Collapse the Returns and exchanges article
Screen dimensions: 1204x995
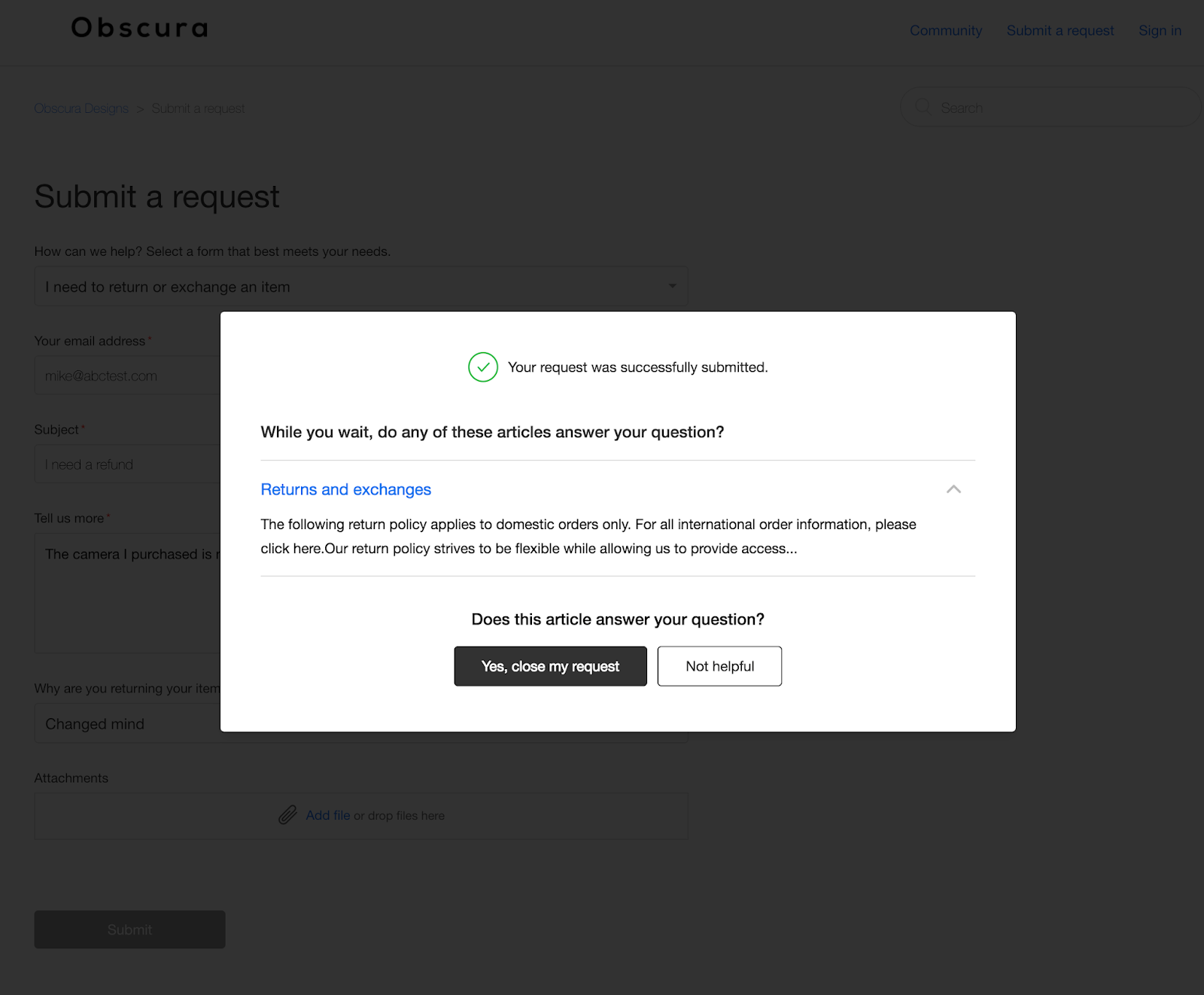(x=953, y=489)
